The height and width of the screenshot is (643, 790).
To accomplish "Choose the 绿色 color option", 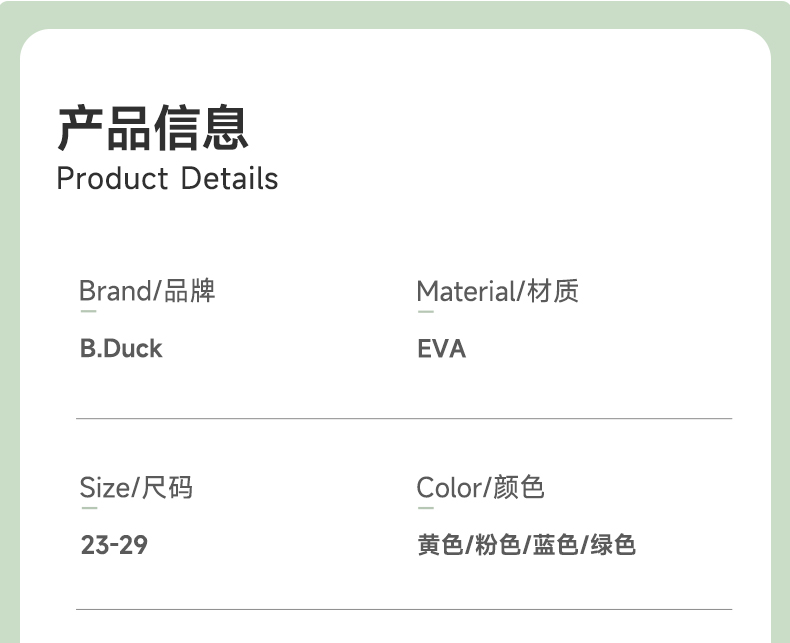I will [x=613, y=546].
